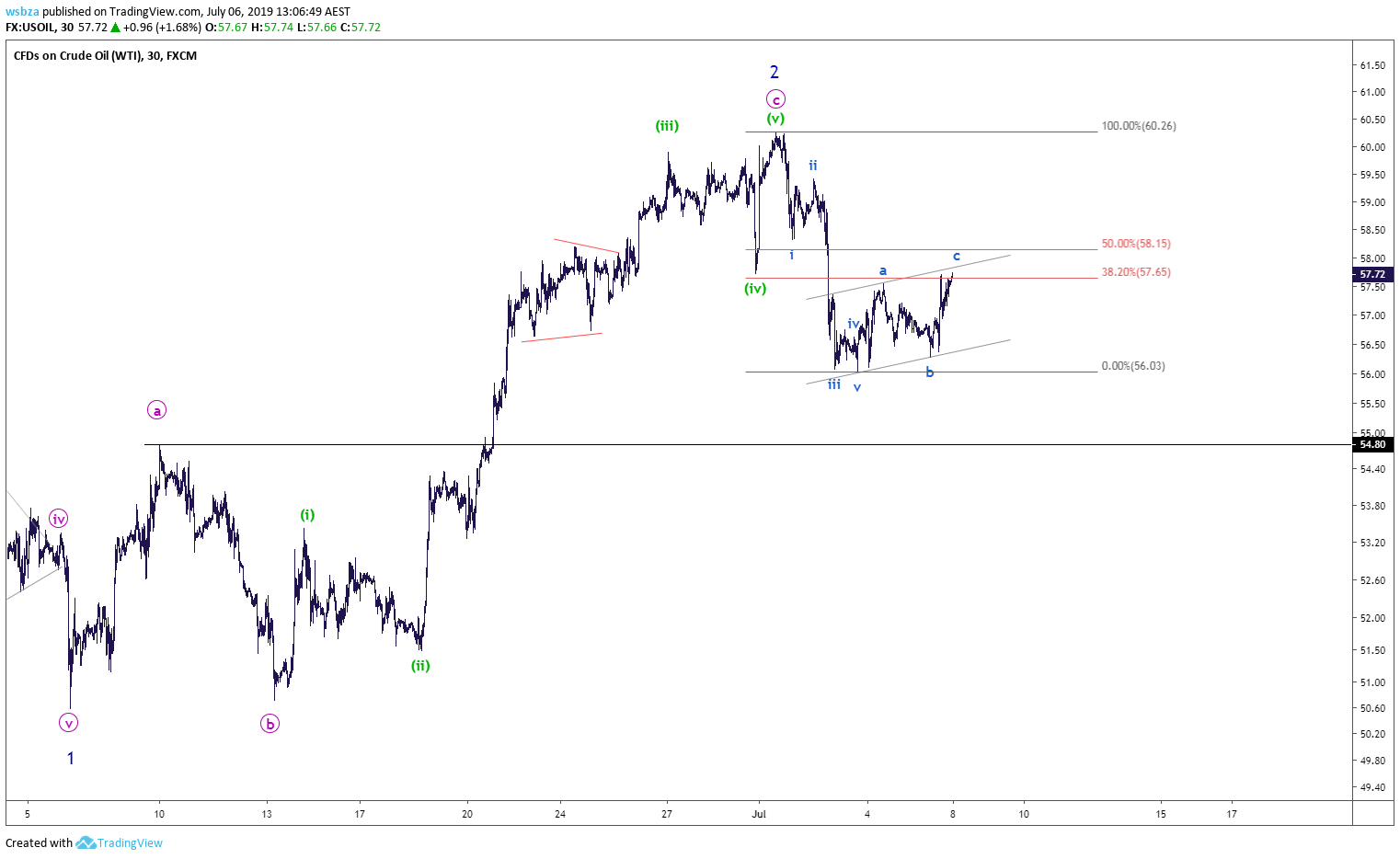1400x859 pixels.
Task: Click 'CFDs on Crude Oil (WTI), 30, FXCM' title
Action: coord(105,56)
